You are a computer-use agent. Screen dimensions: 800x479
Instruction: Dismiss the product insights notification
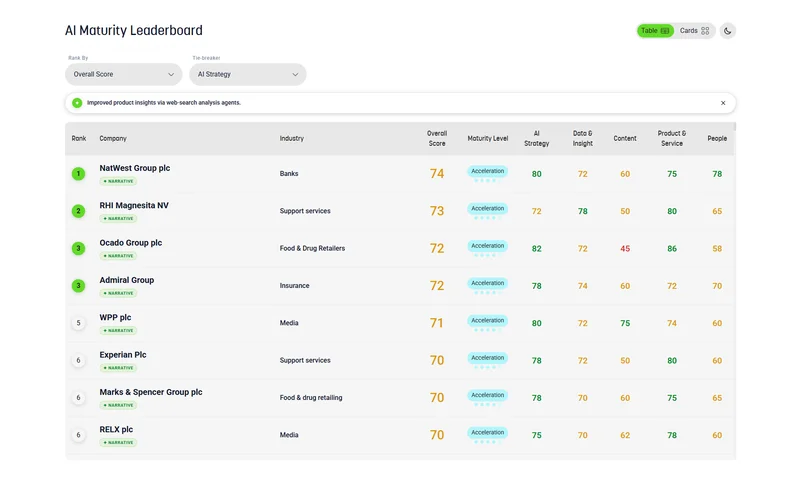tap(723, 103)
